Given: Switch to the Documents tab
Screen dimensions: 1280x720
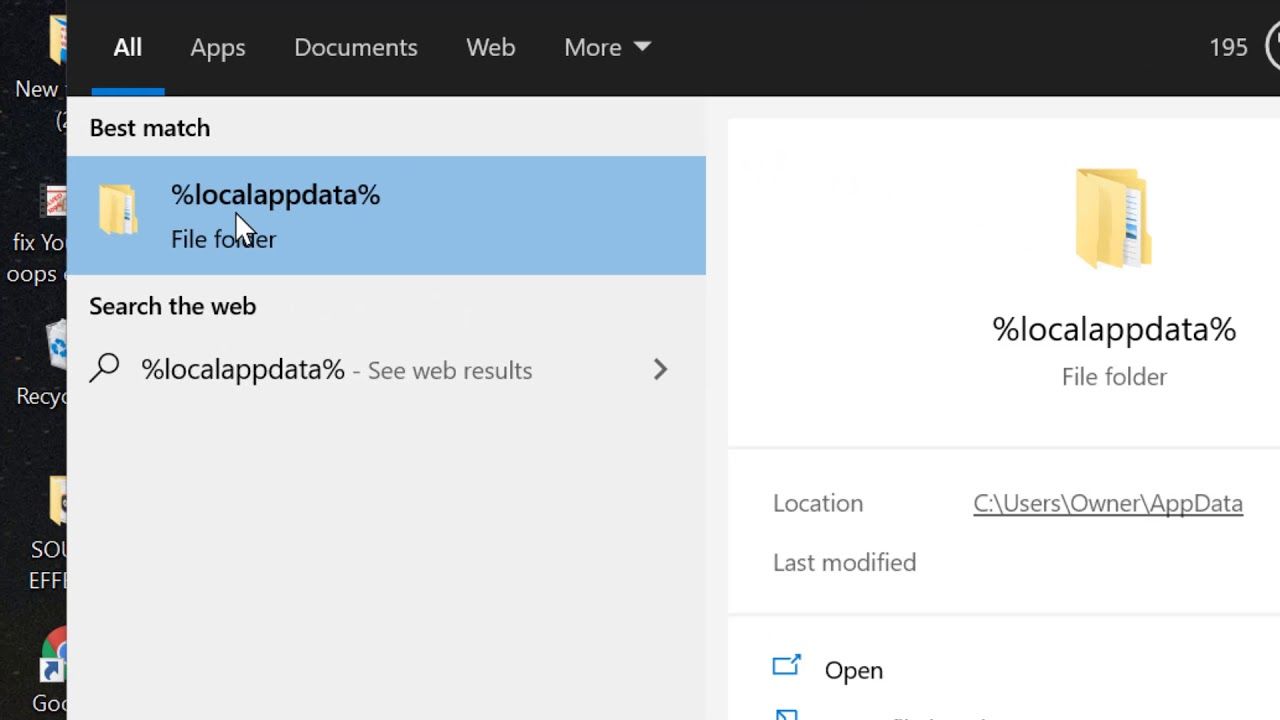Looking at the screenshot, I should (x=355, y=47).
